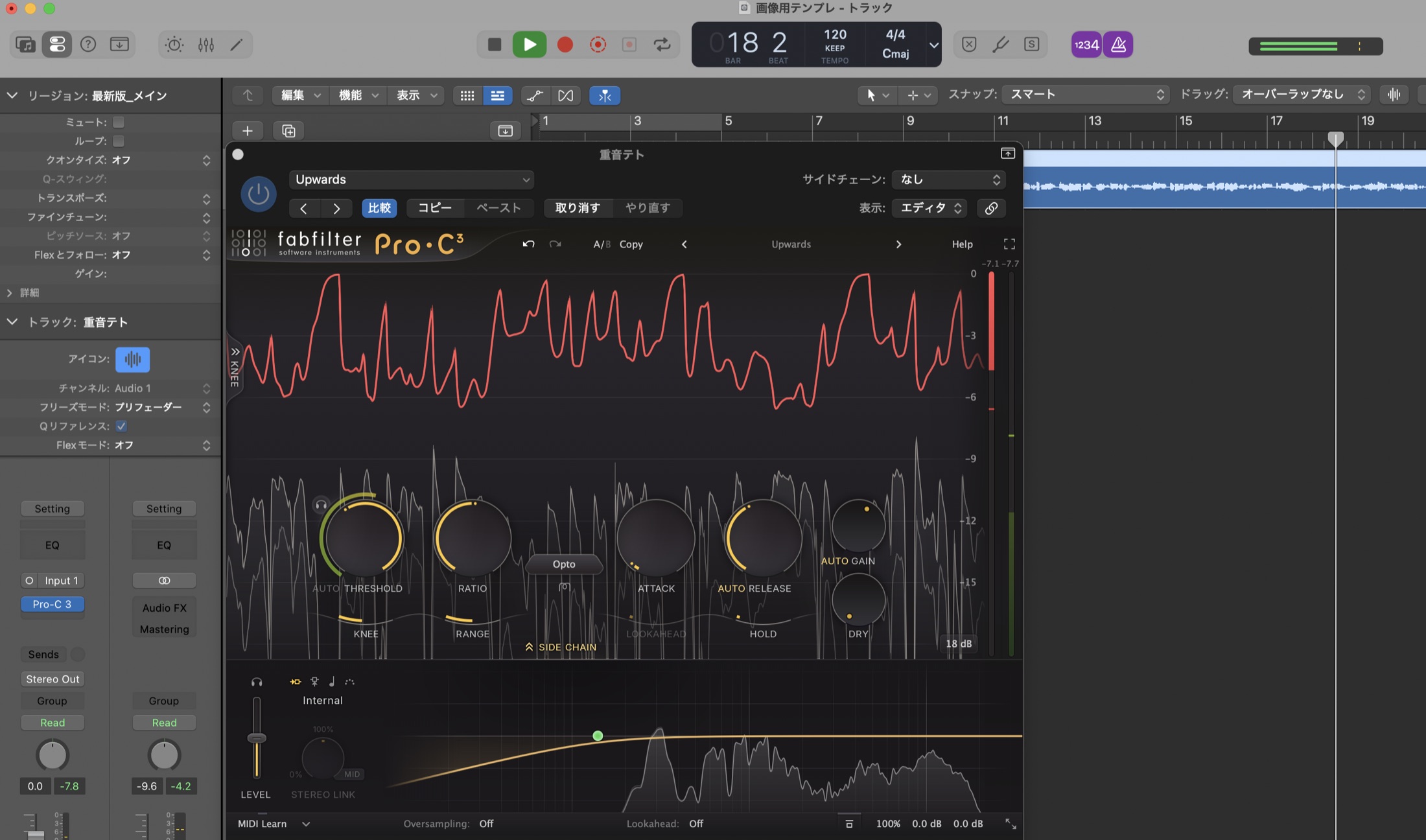Open the Upwards preset dropdown
The height and width of the screenshot is (840, 1426).
point(412,180)
